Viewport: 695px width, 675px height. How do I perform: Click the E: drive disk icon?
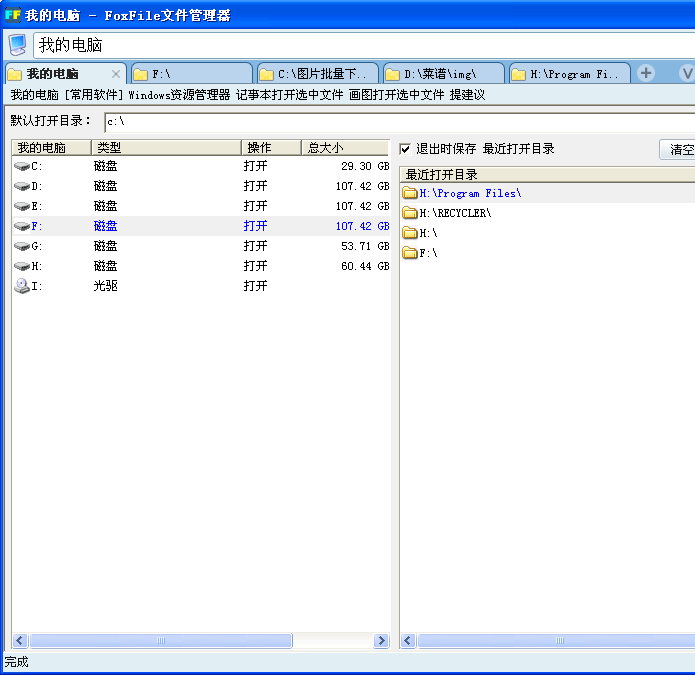point(21,206)
